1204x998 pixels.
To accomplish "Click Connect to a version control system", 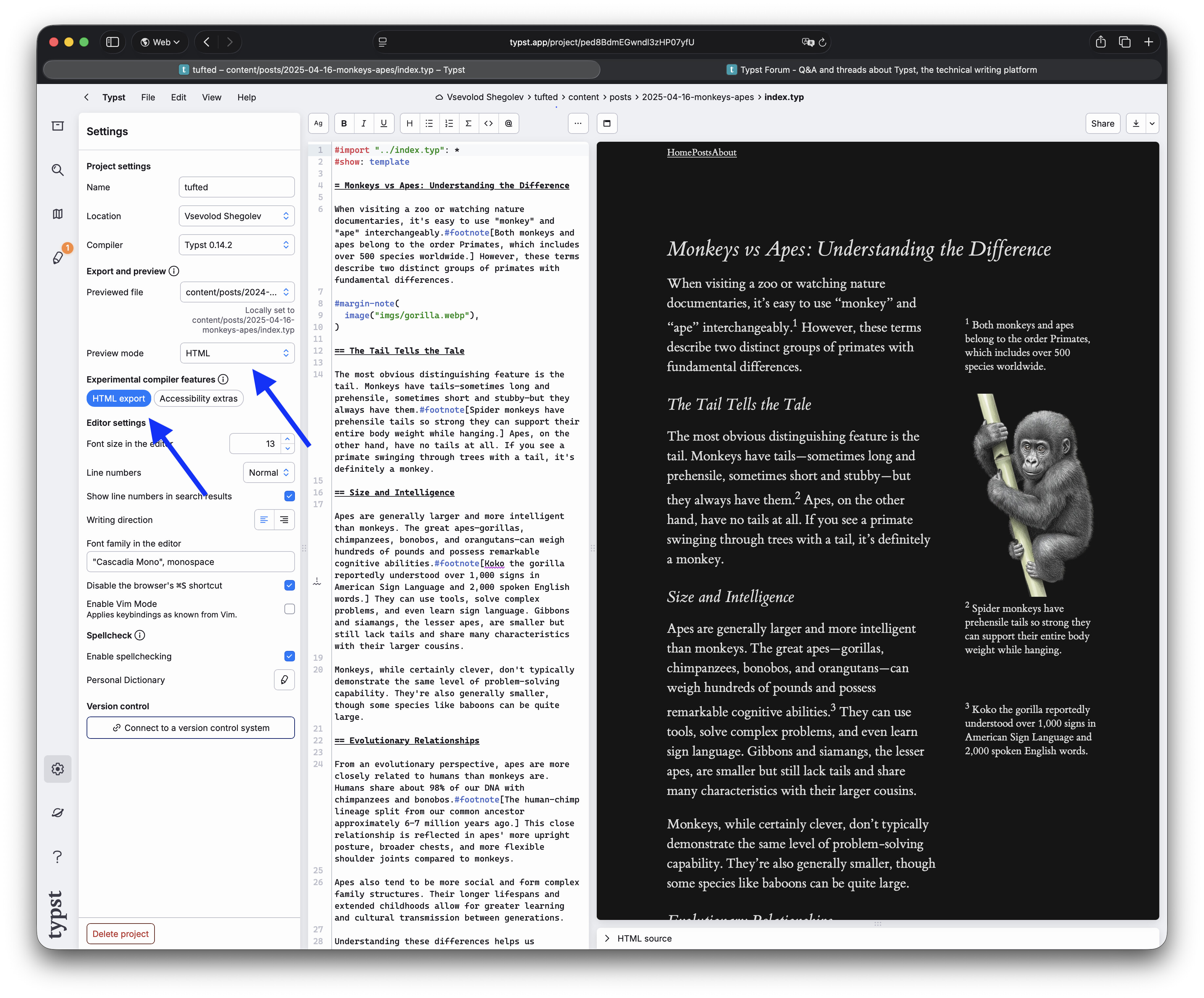I will [x=190, y=728].
